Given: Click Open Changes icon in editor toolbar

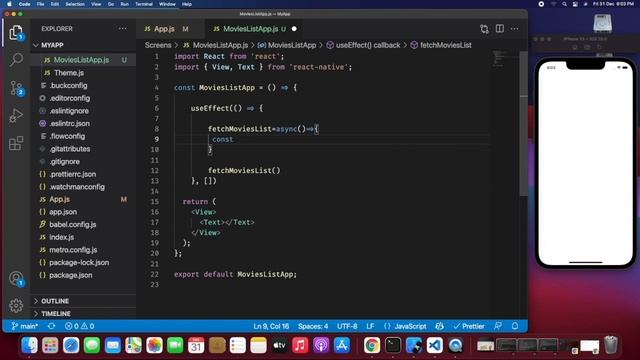Looking at the screenshot, I should (484, 29).
